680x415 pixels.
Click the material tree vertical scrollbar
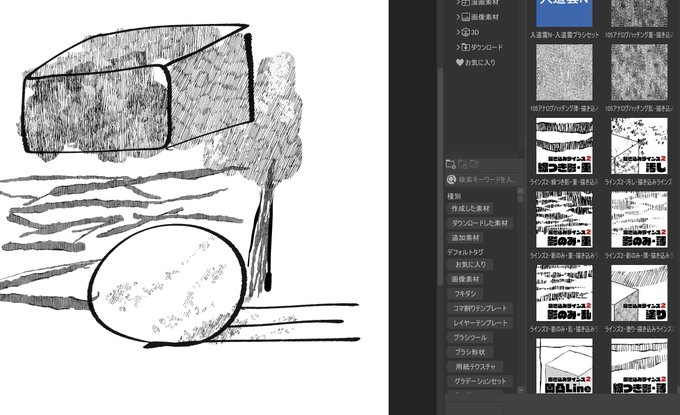click(441, 176)
